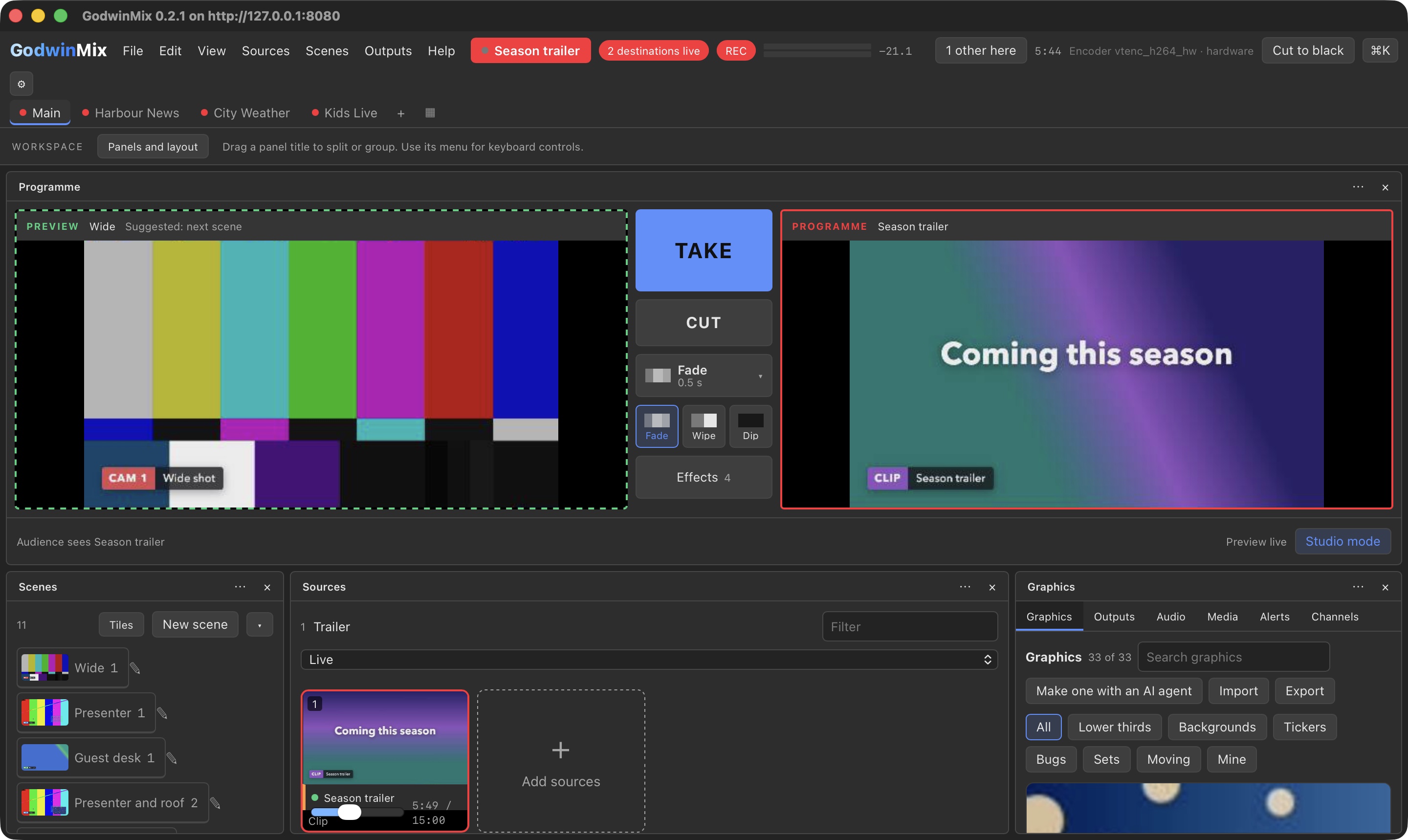The height and width of the screenshot is (840, 1408).
Task: Edit Presenter and roof scene pencil icon
Action: pyautogui.click(x=216, y=803)
